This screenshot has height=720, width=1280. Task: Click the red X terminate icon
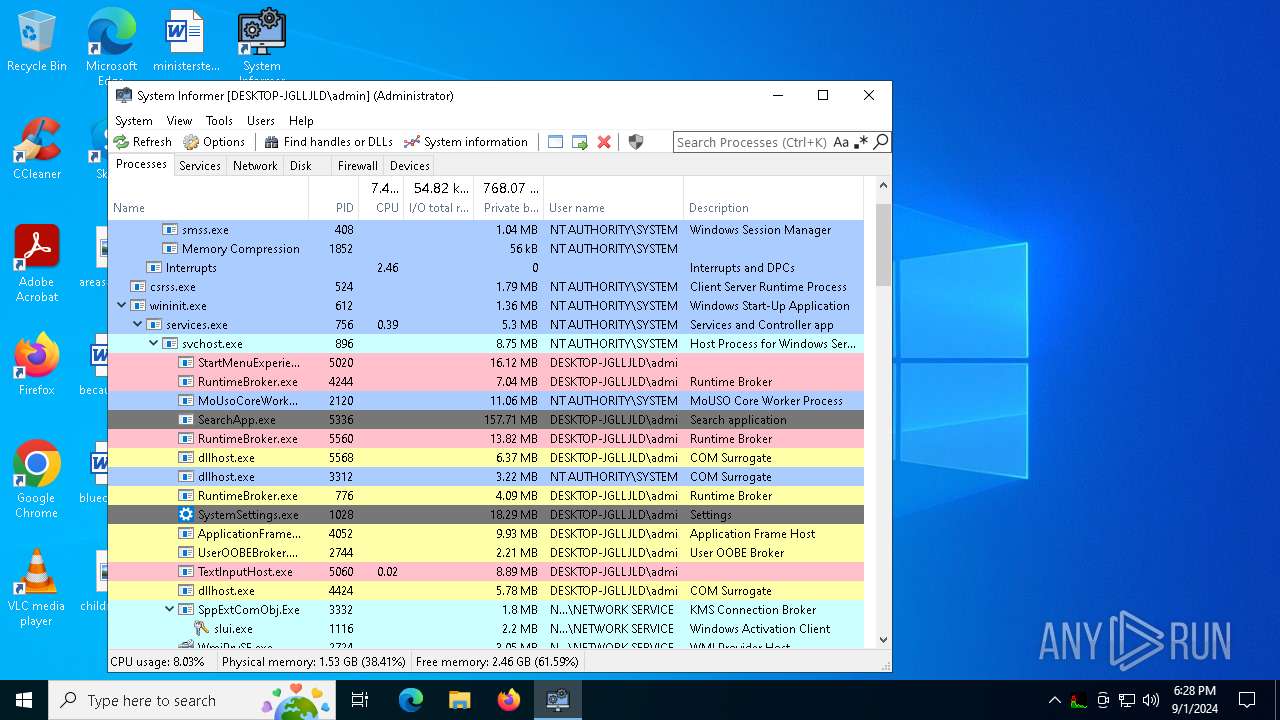604,142
